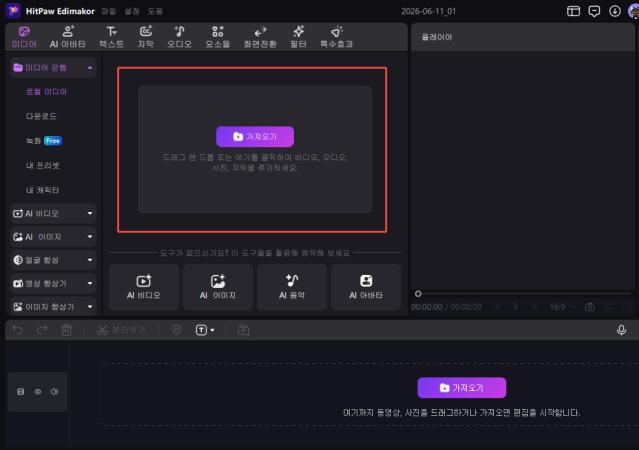Mute the timeline track with the speaker icon
Viewport: 639px width, 450px height.
[x=54, y=392]
